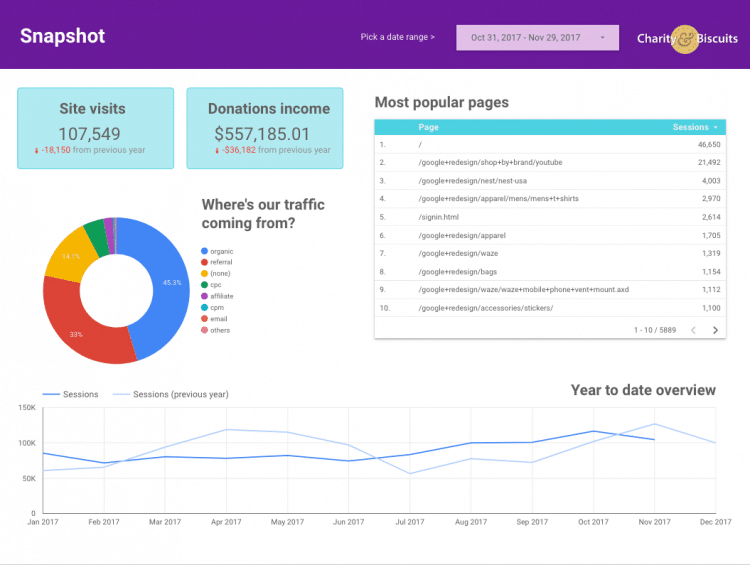Click the cpm legend color dot
This screenshot has width=750, height=565.
pos(204,308)
